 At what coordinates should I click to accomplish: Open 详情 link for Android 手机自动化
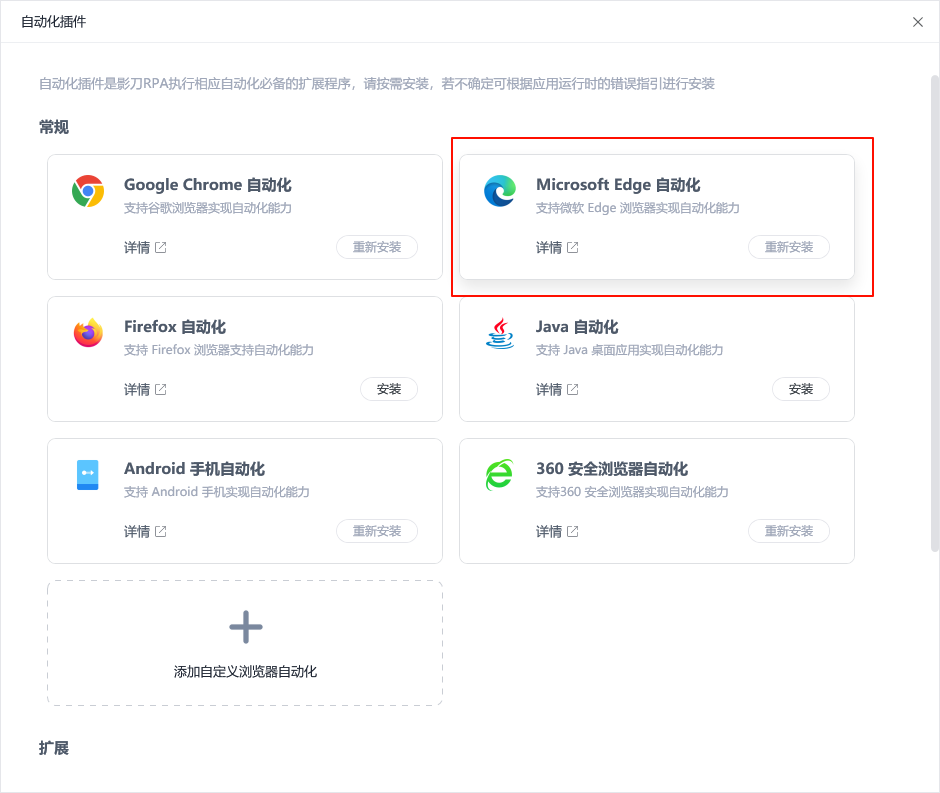click(137, 532)
